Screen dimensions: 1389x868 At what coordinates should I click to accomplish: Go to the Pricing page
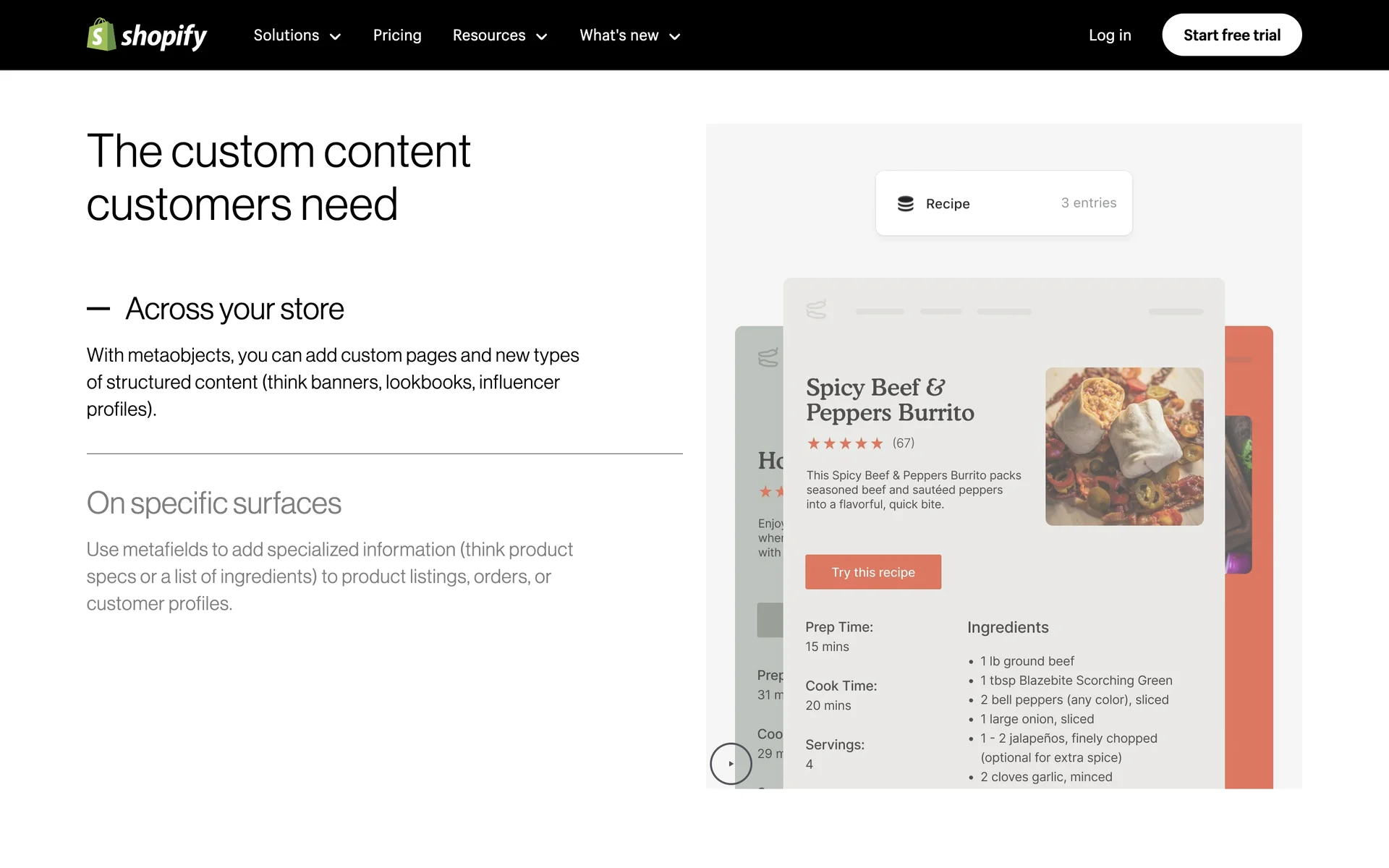coord(397,35)
